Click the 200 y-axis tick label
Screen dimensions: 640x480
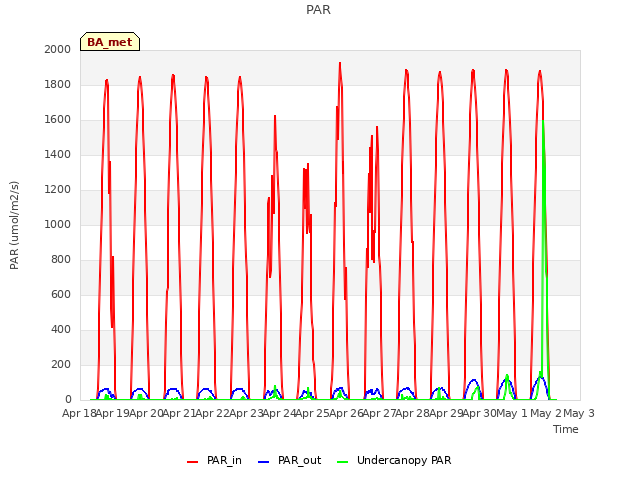coord(61,364)
